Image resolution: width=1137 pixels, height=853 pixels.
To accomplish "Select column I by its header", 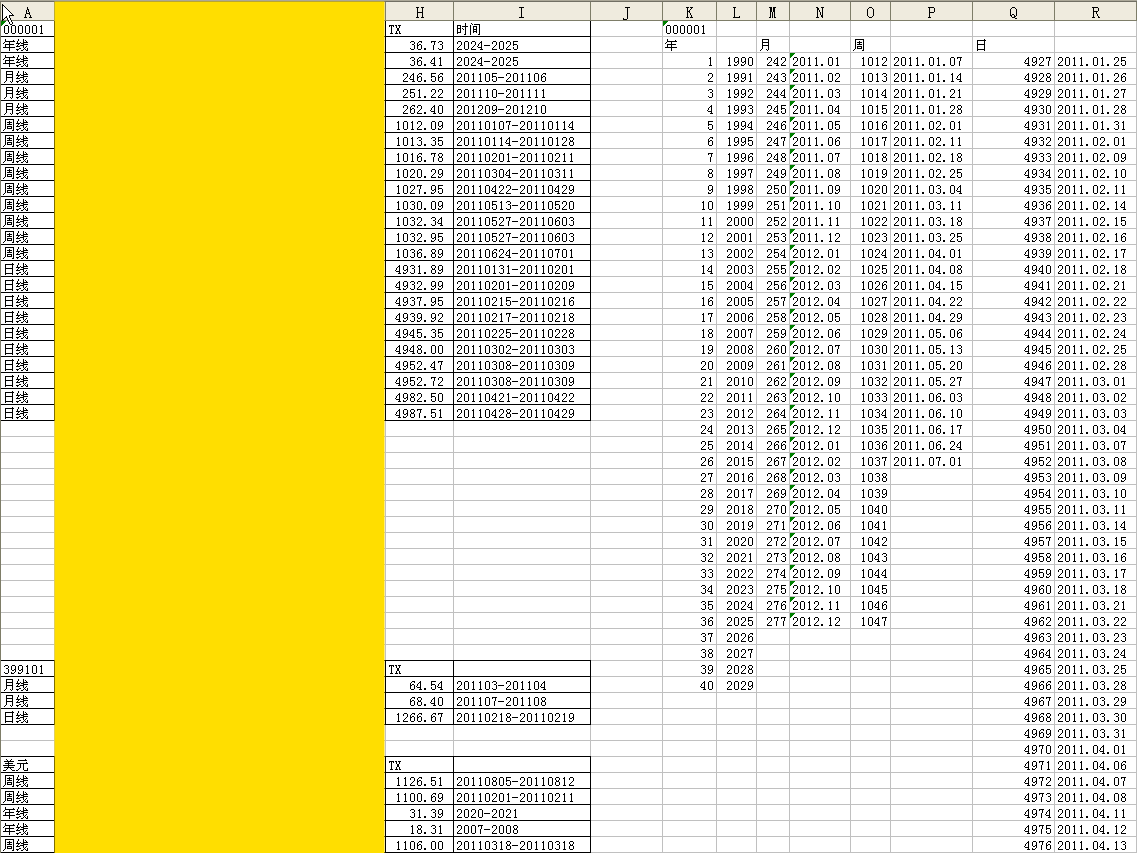I will [521, 11].
